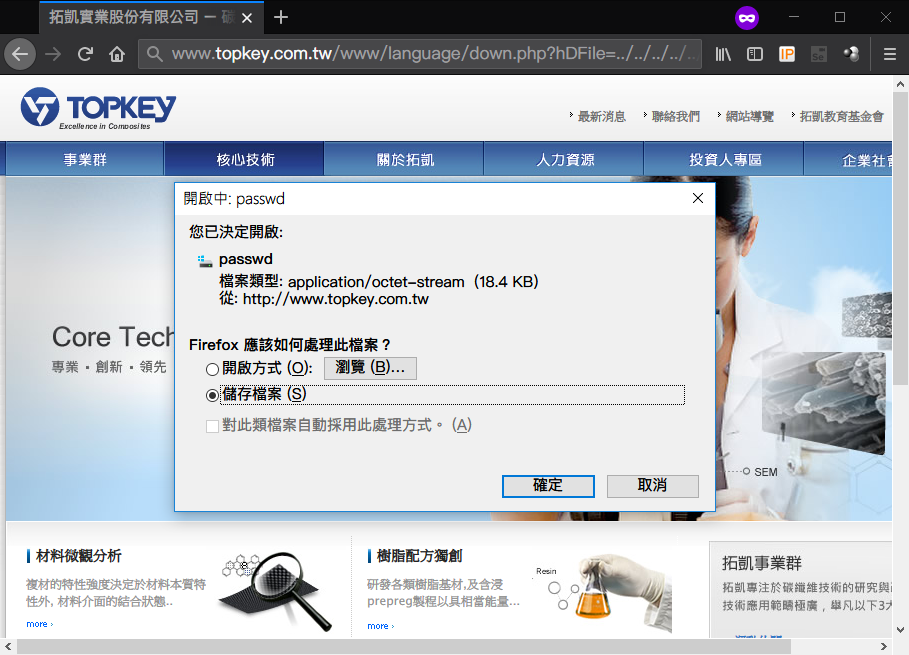Open the 企業社會 navigation menu item
The width and height of the screenshot is (909, 655).
(848, 159)
